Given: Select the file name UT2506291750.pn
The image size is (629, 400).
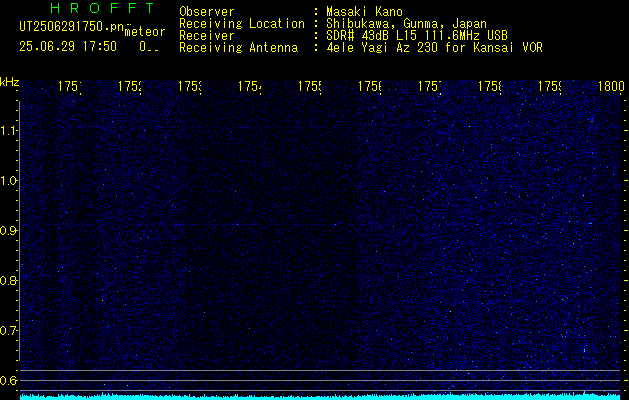Looking at the screenshot, I should click(71, 27).
